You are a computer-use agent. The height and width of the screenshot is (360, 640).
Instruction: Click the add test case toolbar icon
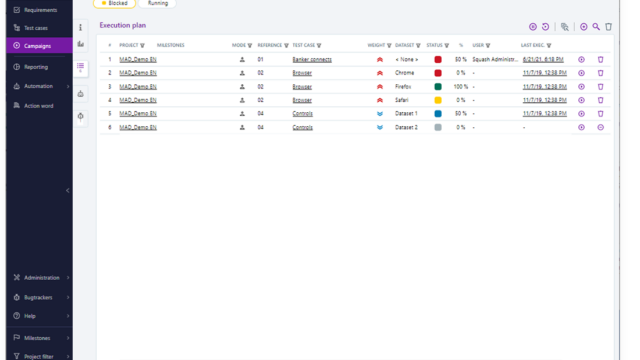[x=584, y=27]
